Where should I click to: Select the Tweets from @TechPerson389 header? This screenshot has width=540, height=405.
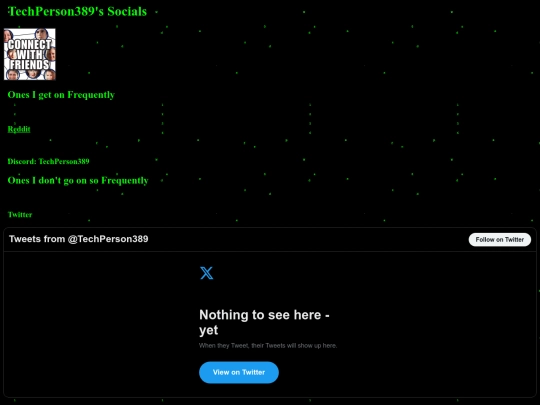tap(79, 239)
